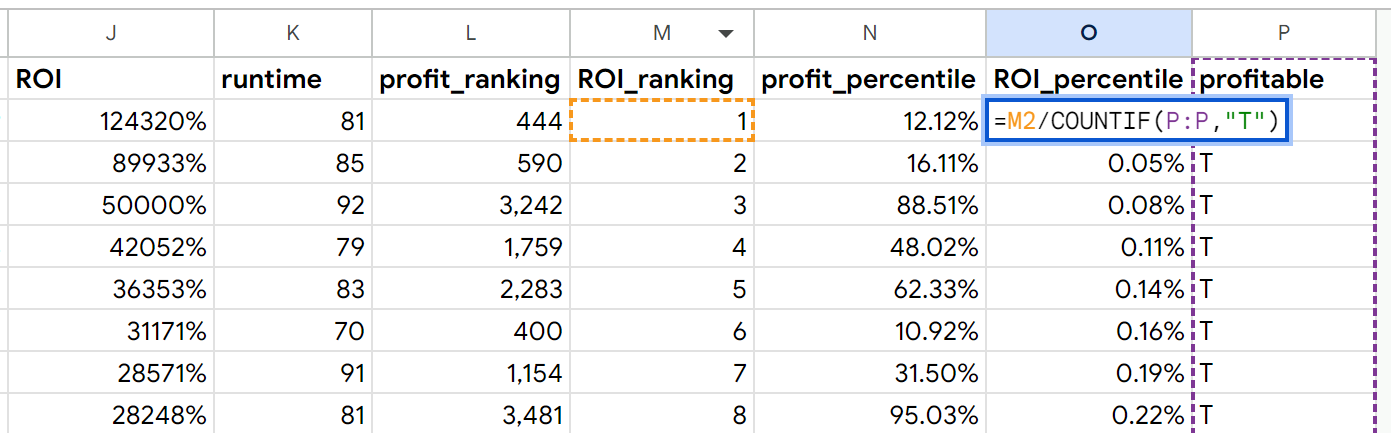Viewport: 1391px width, 433px height.
Task: Select profit_percentile cell 48.02%
Action: (869, 247)
